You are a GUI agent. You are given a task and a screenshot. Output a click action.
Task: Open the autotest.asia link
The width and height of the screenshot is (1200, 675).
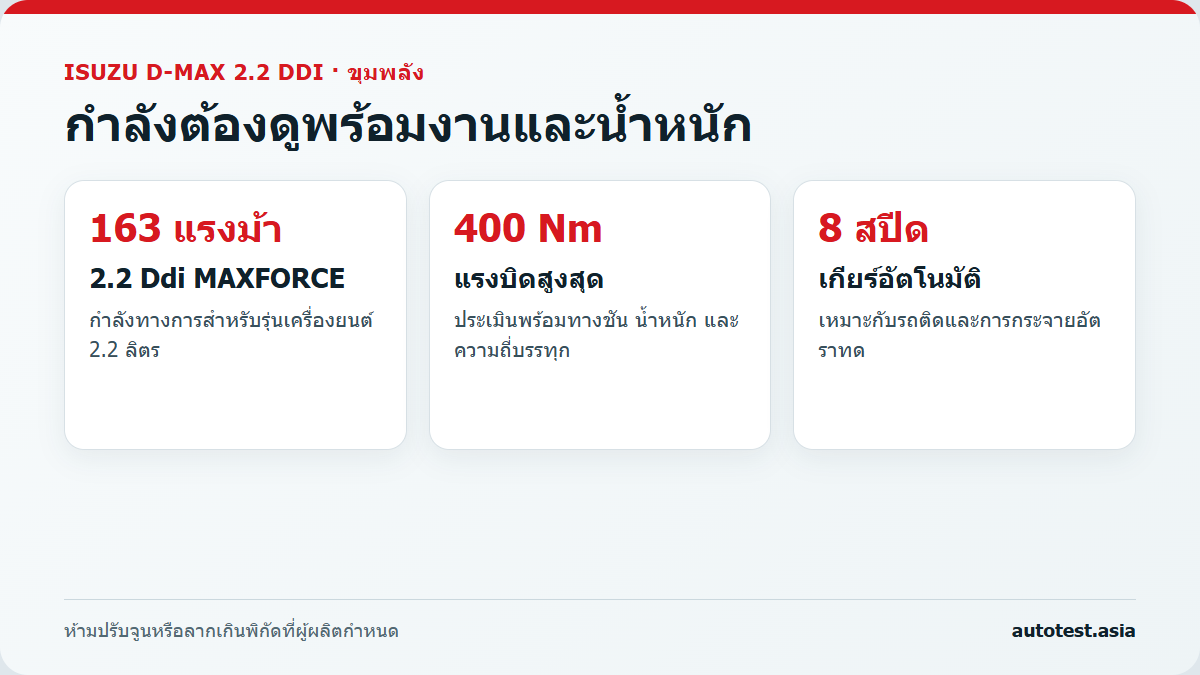(x=1073, y=631)
